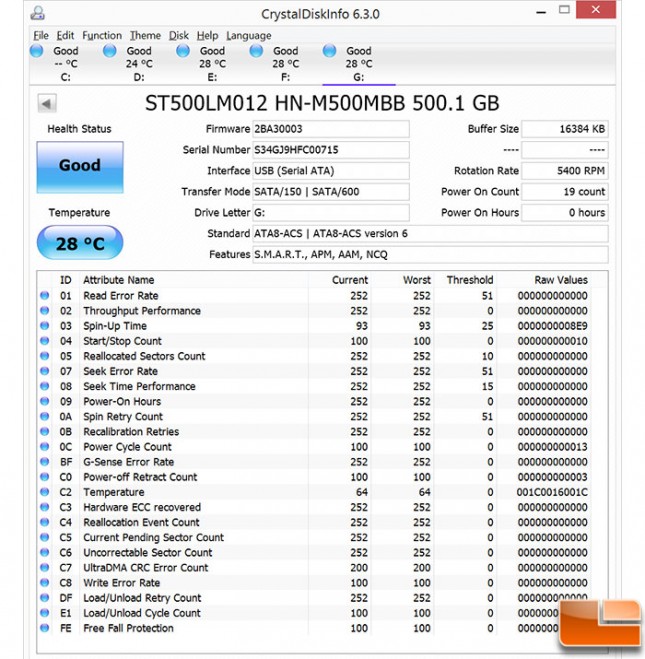Click status dot for Seek Time Performance
Image resolution: width=645 pixels, height=659 pixels.
coord(45,386)
